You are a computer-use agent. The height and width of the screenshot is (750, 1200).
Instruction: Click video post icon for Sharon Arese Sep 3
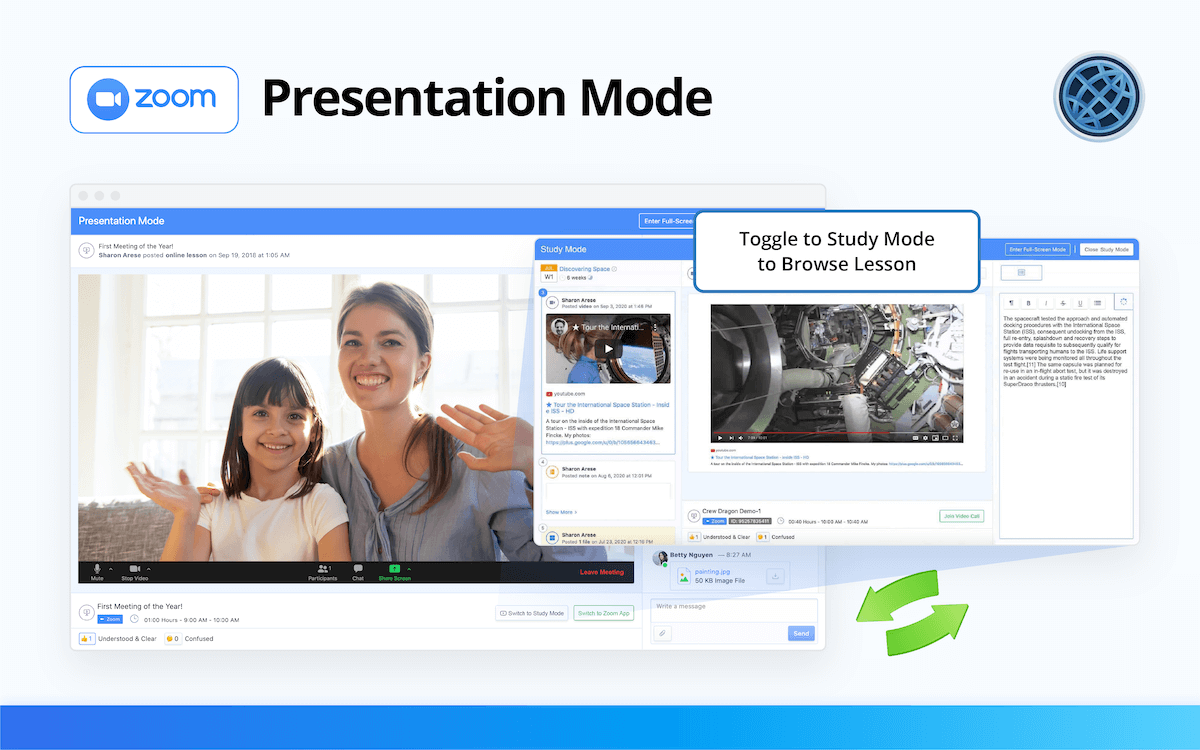(x=552, y=302)
